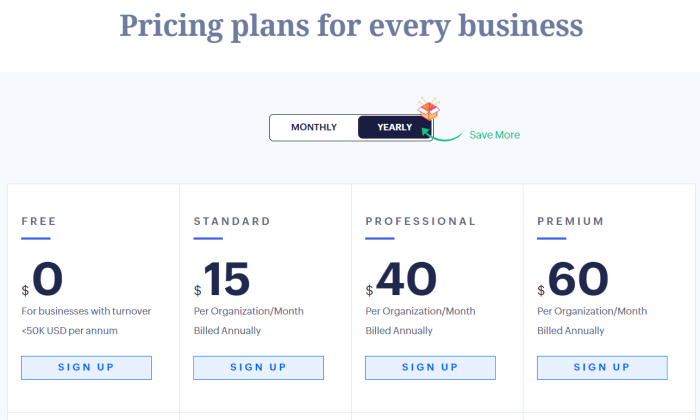Image resolution: width=700 pixels, height=420 pixels.
Task: Switch billing toggle to Monthly
Action: click(314, 127)
